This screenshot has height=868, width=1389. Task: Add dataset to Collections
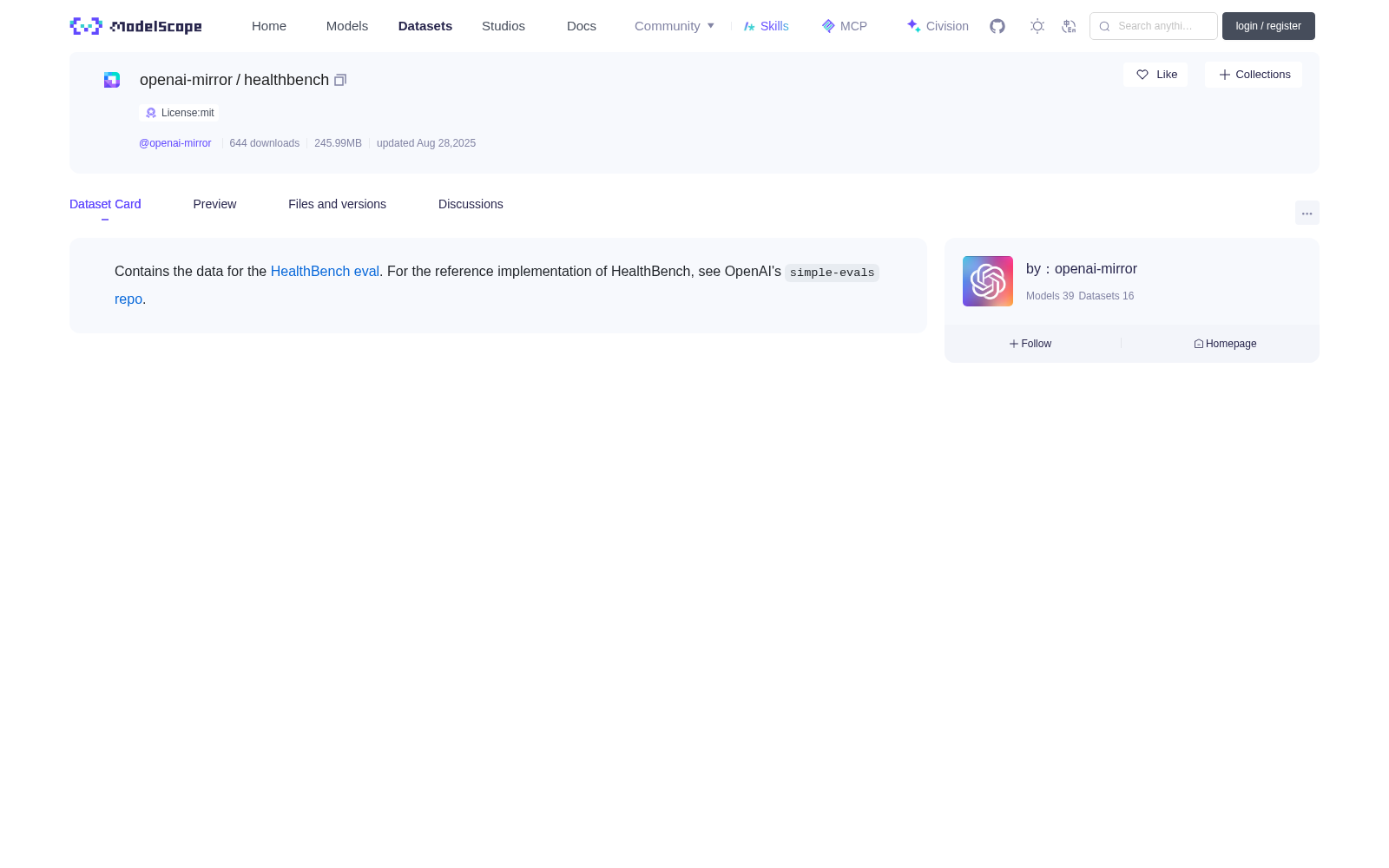1254,75
